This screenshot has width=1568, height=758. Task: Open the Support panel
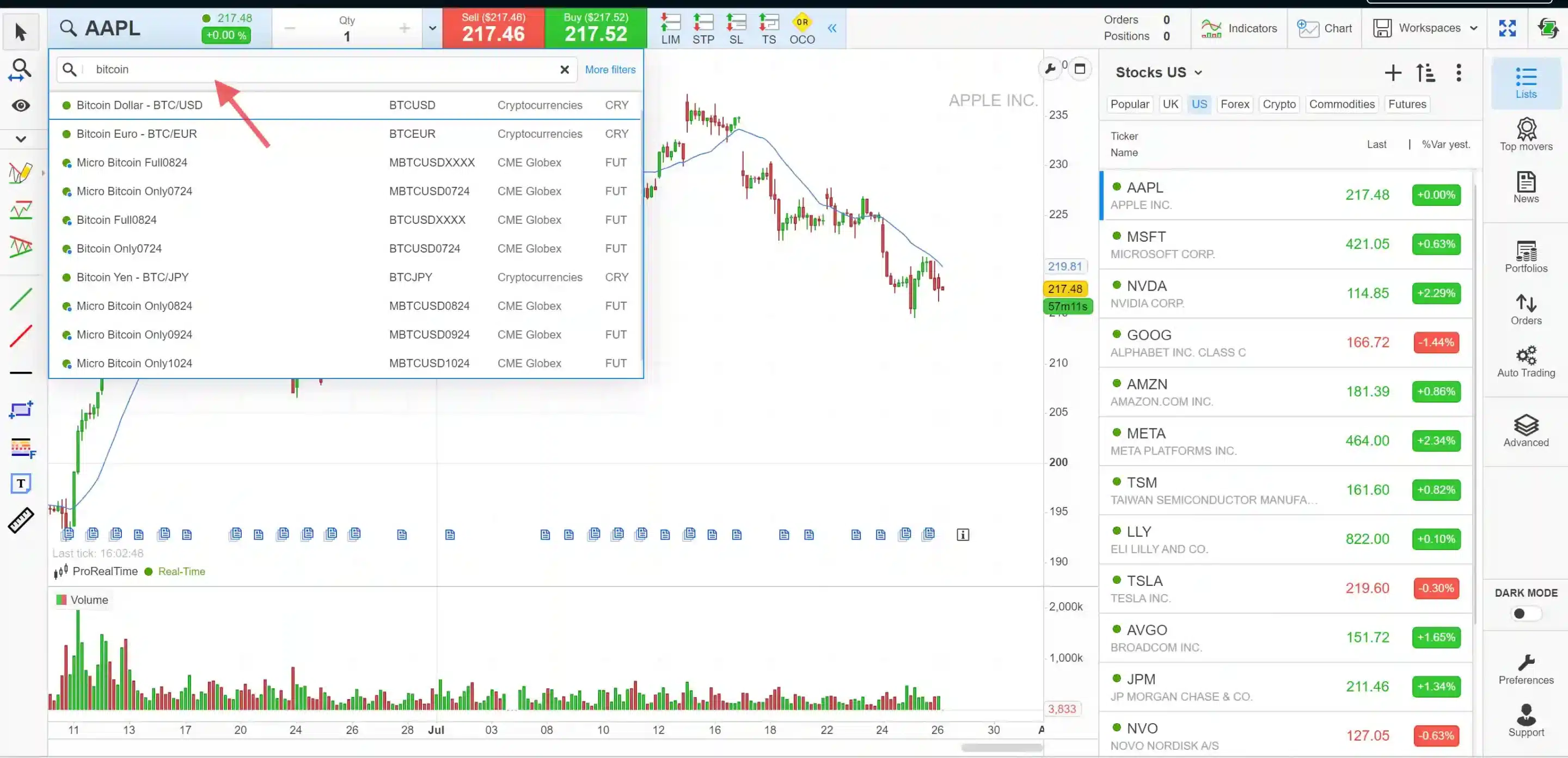click(1526, 721)
